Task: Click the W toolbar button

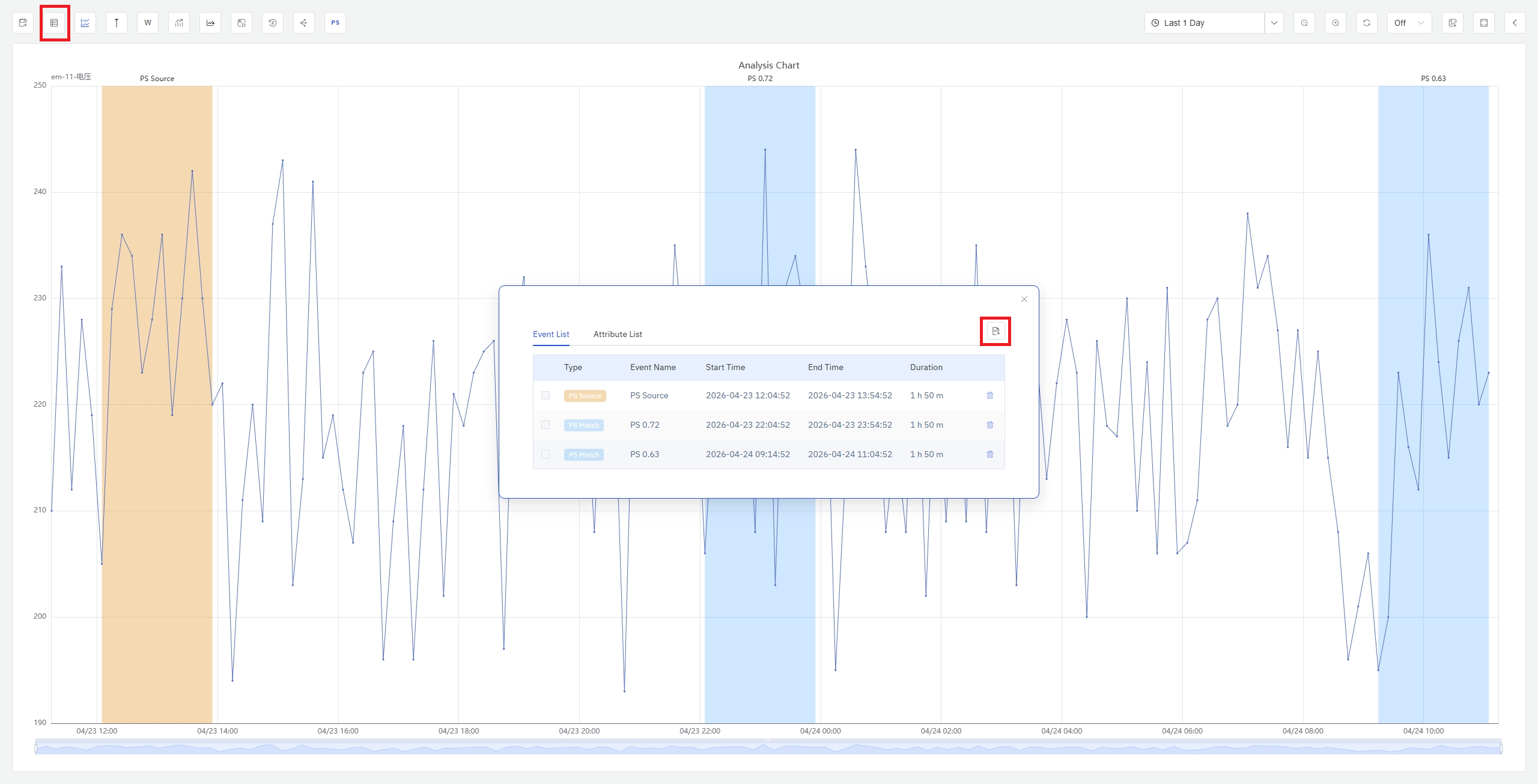Action: point(148,23)
